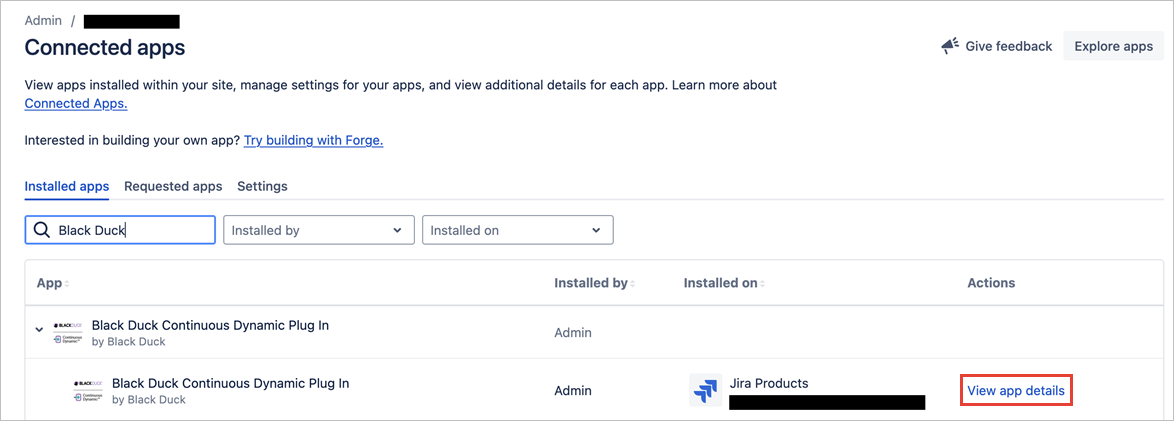Click the Installed on column header
Screen dimensions: 1174x421
tap(720, 283)
